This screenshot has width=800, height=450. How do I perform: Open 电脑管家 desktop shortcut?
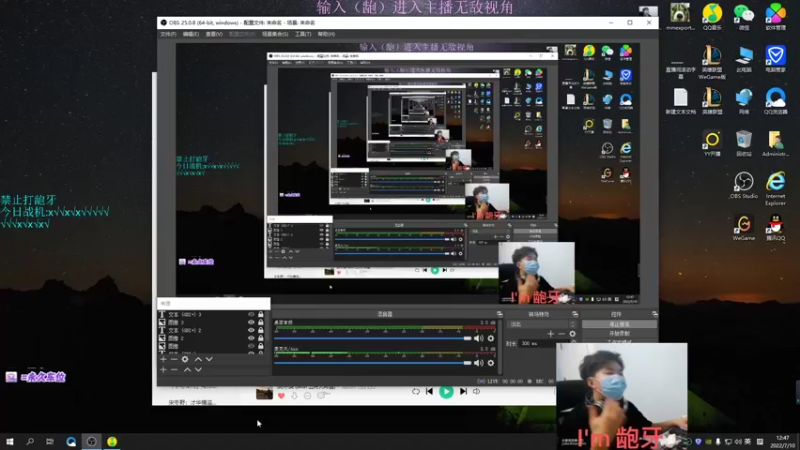pos(775,59)
